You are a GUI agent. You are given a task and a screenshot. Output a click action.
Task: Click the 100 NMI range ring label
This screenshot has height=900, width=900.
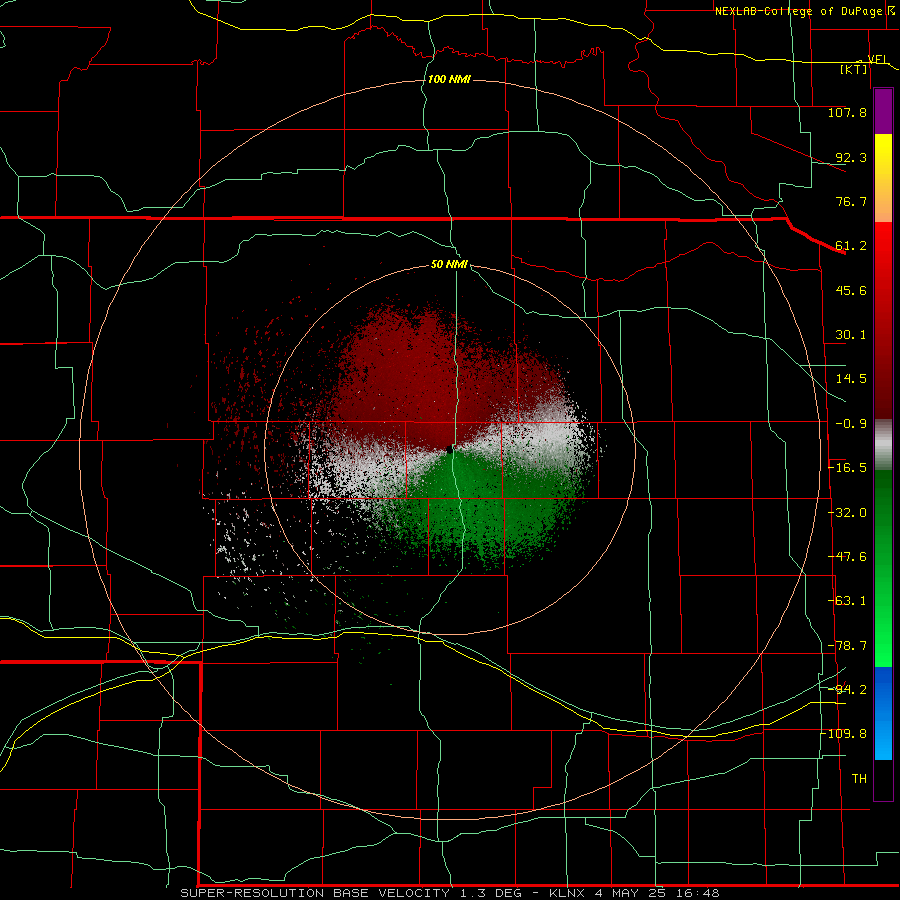(x=449, y=79)
